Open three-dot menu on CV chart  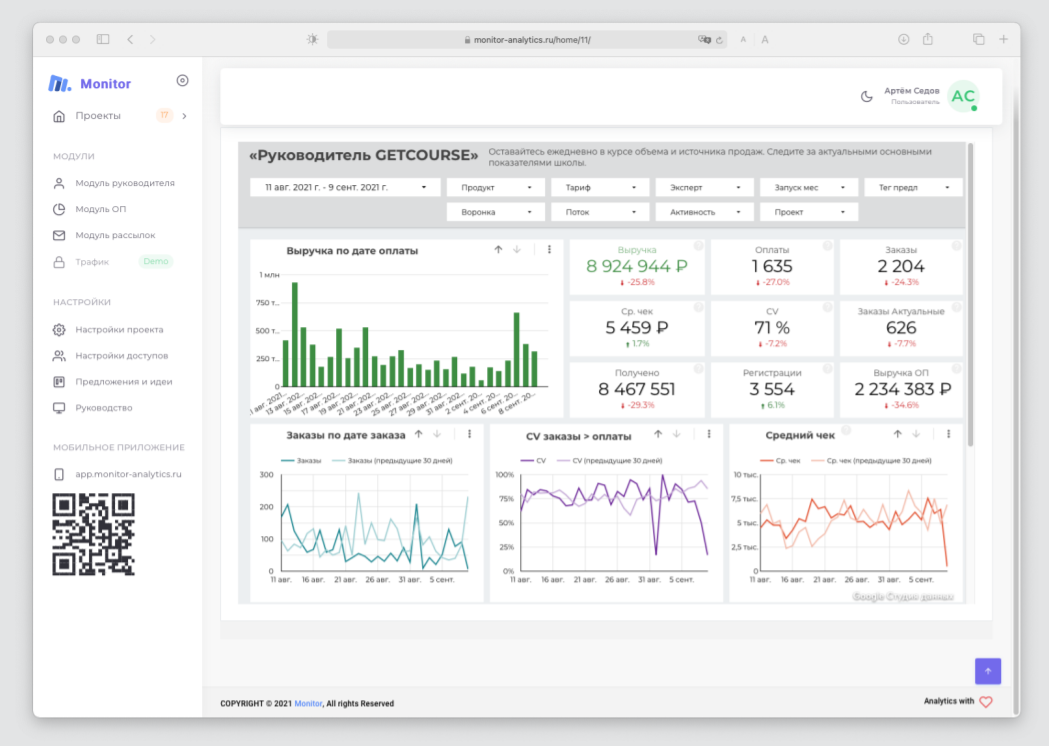(x=709, y=434)
